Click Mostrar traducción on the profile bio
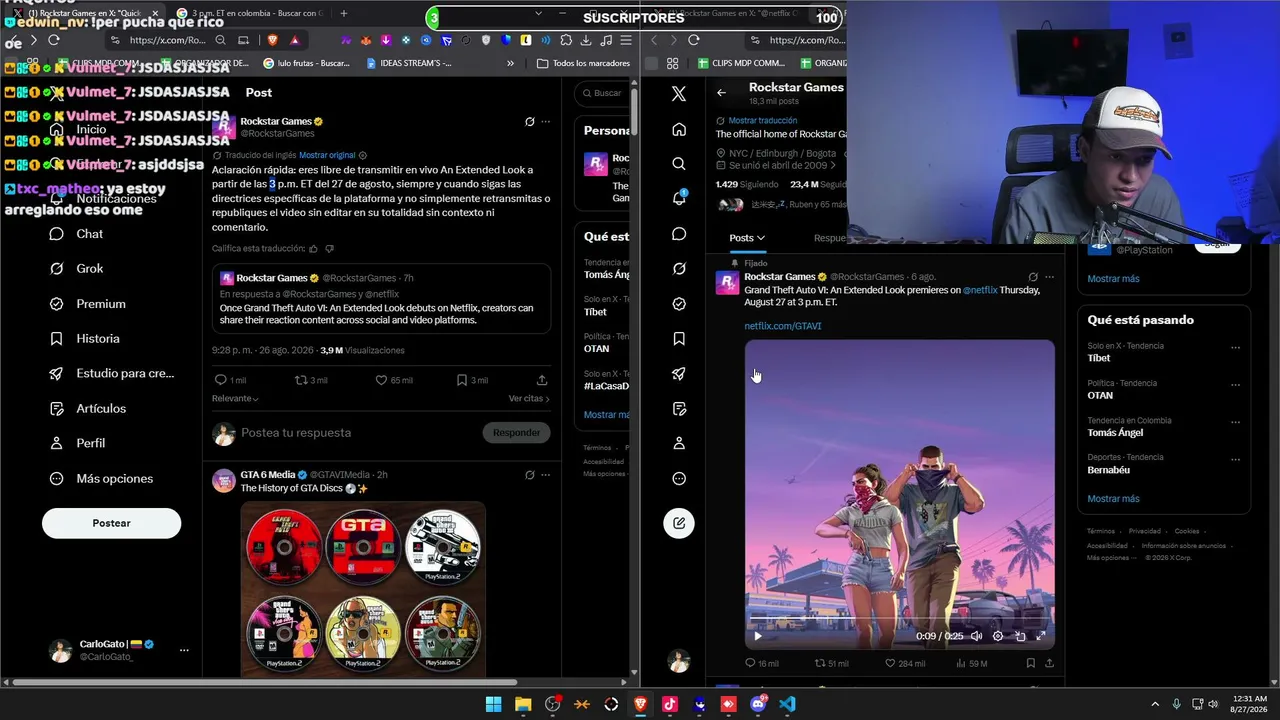The image size is (1280, 720). (762, 120)
